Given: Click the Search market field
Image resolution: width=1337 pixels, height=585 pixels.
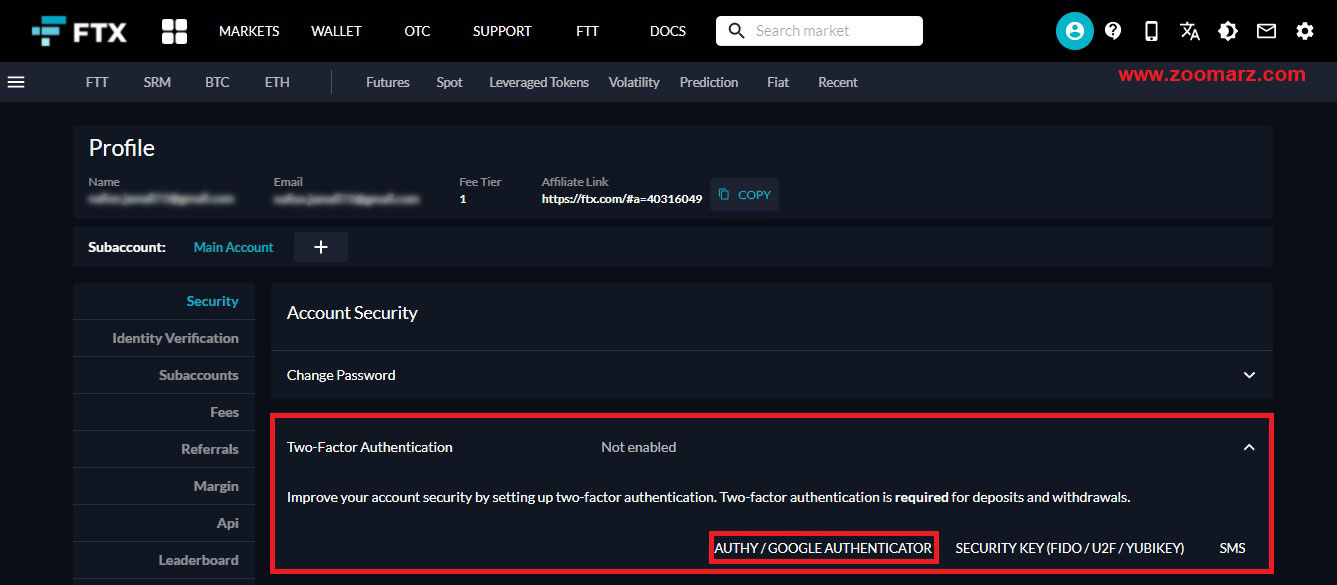Looking at the screenshot, I should click(819, 31).
